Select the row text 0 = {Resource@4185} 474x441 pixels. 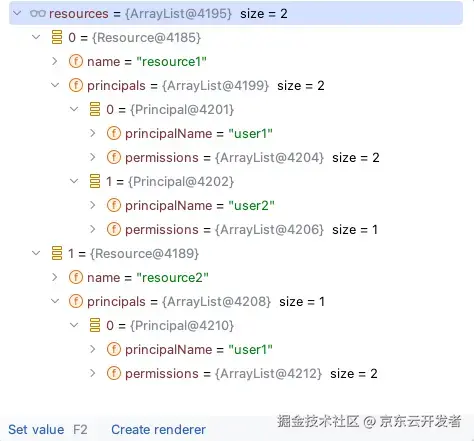[x=135, y=38]
